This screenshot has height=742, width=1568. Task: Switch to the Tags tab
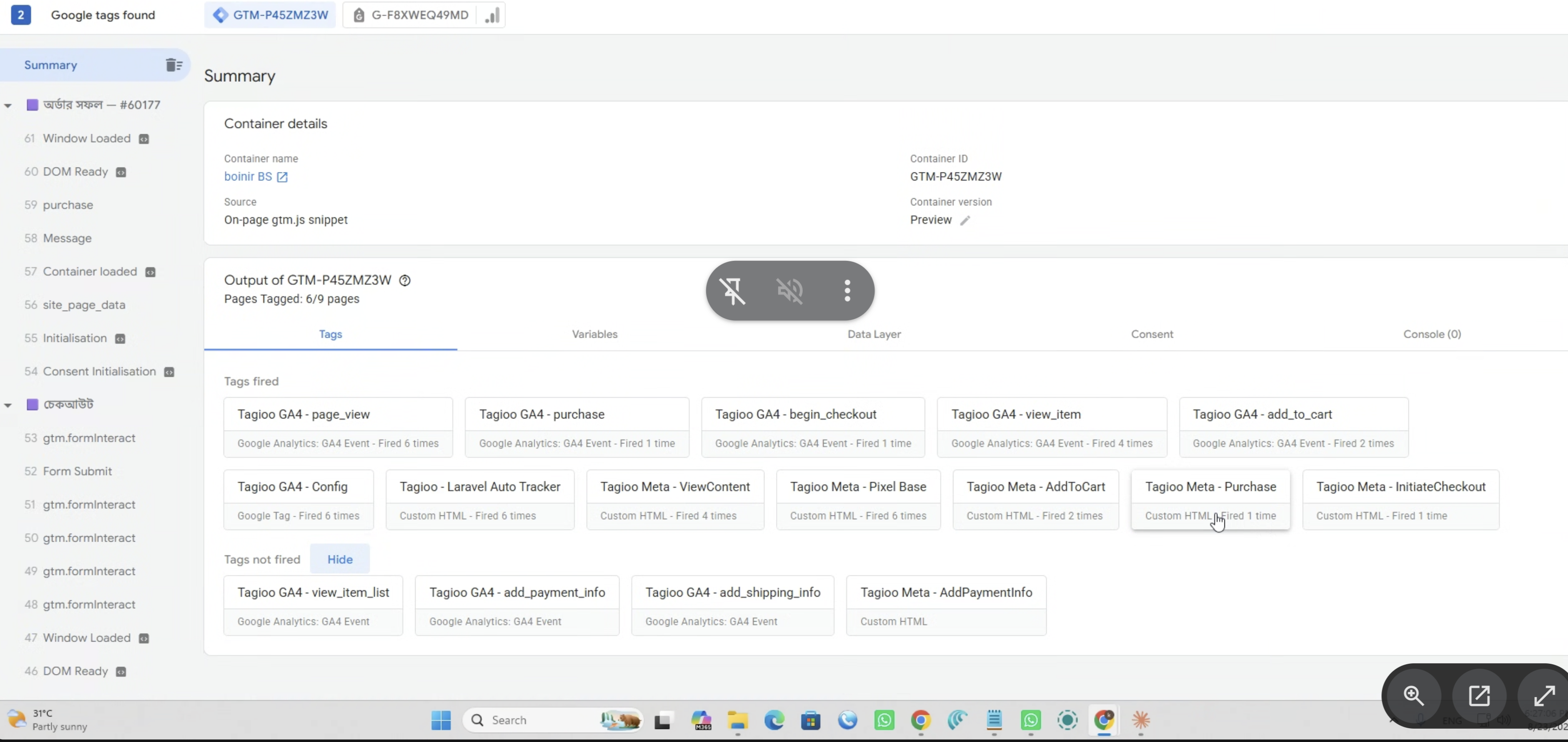pyautogui.click(x=331, y=334)
